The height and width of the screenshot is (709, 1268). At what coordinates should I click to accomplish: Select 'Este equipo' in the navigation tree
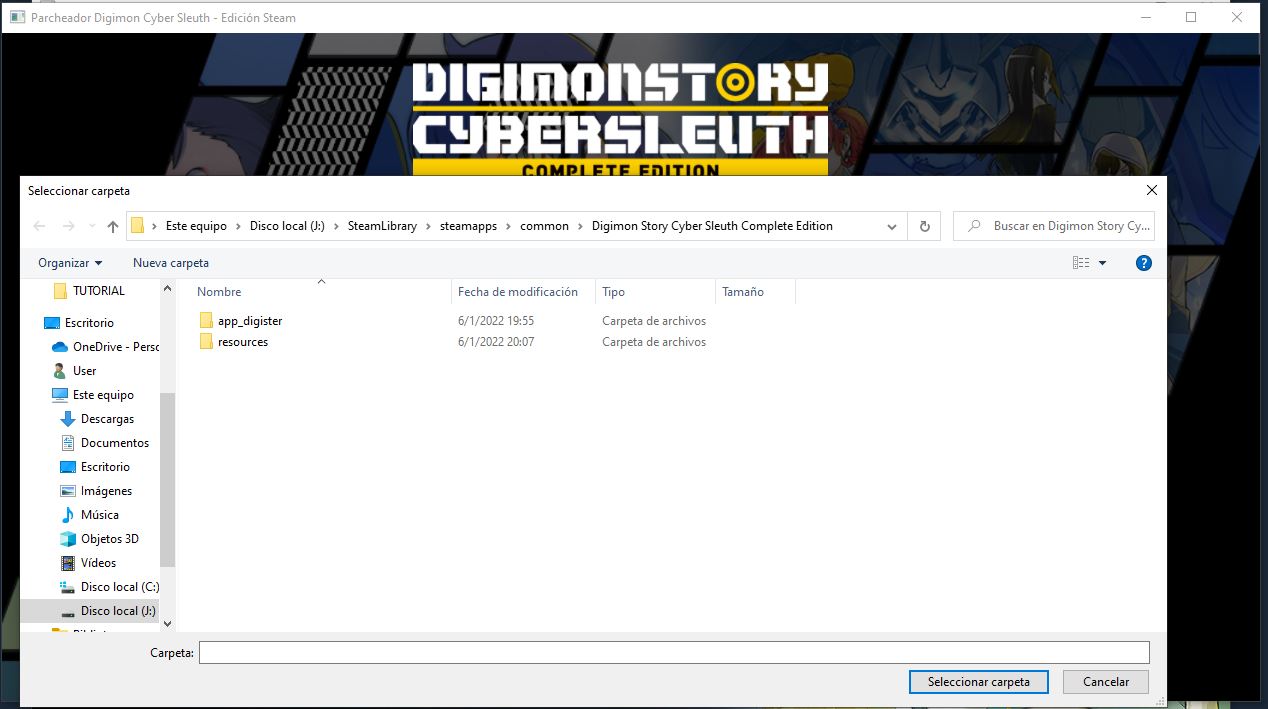tap(103, 395)
